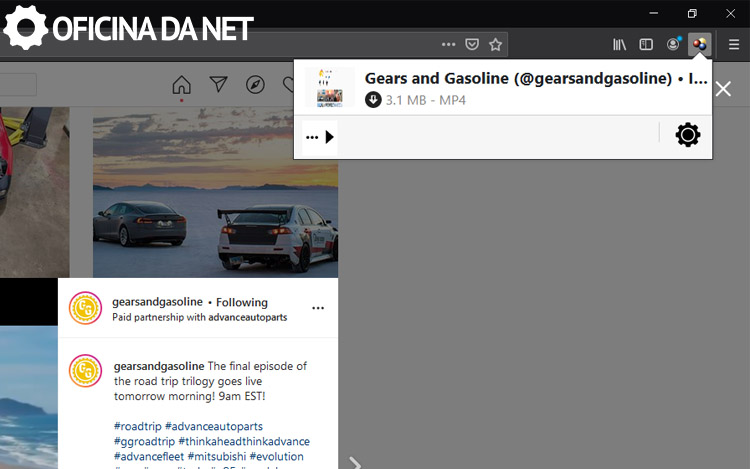This screenshot has width=750, height=469.
Task: Click the Video DownloadHelper extension icon
Action: pos(700,44)
